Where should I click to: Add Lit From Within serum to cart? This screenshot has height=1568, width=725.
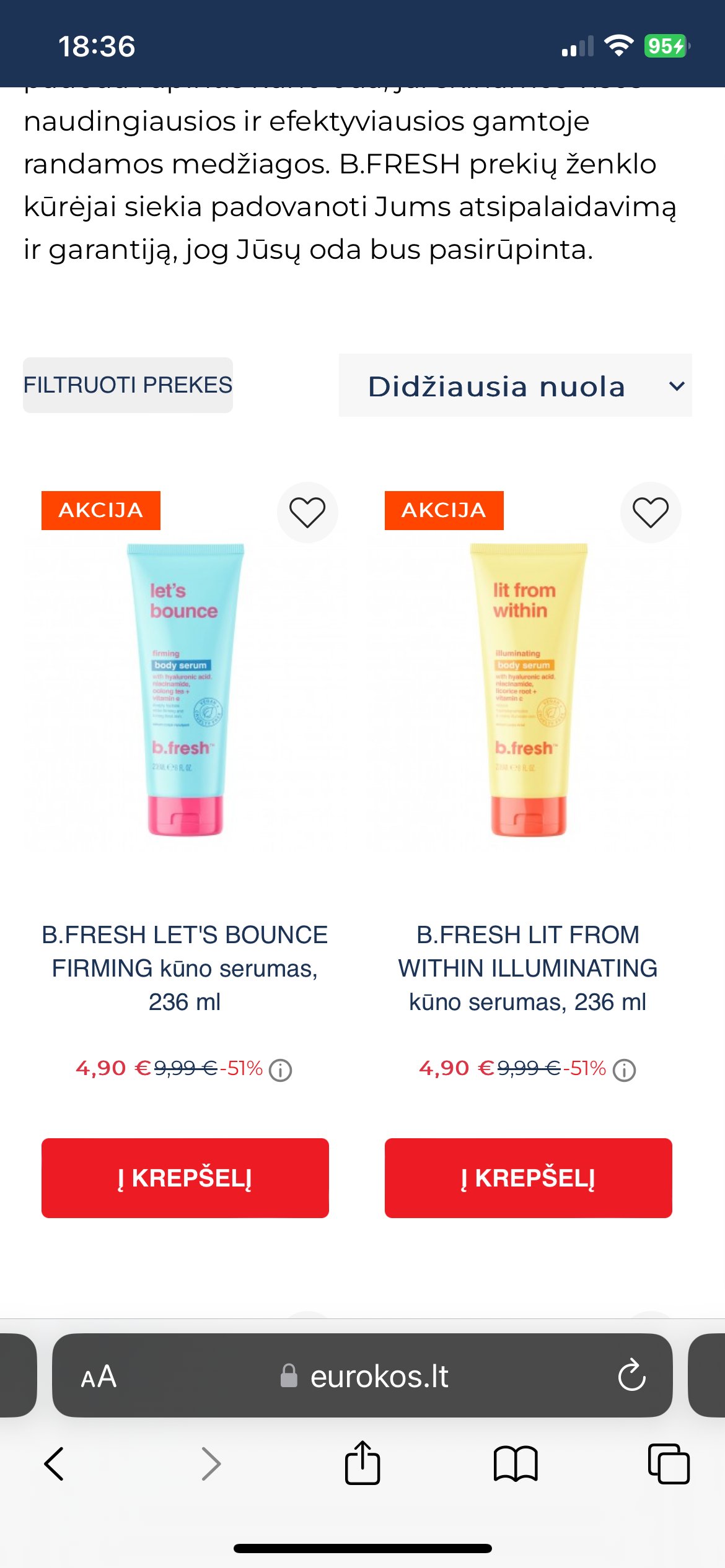[x=529, y=1178]
